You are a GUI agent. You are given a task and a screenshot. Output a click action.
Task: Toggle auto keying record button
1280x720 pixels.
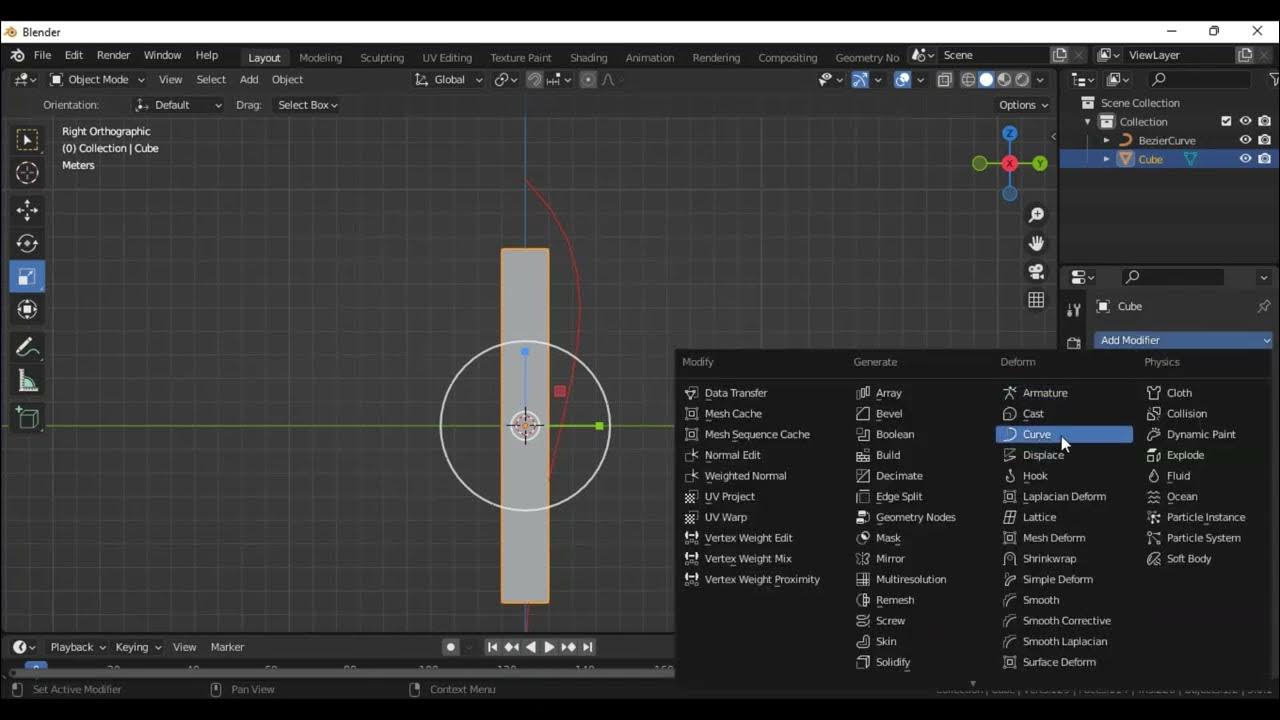tap(451, 647)
